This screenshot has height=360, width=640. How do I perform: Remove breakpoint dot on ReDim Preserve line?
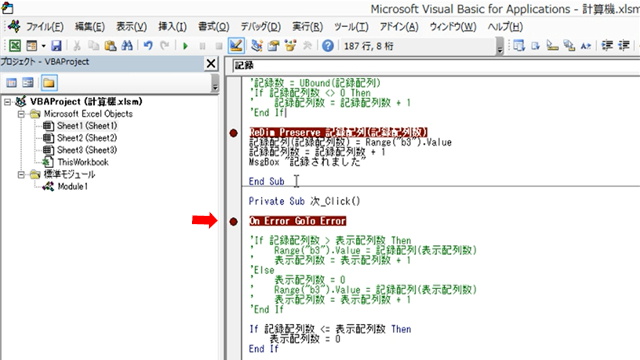coord(233,133)
